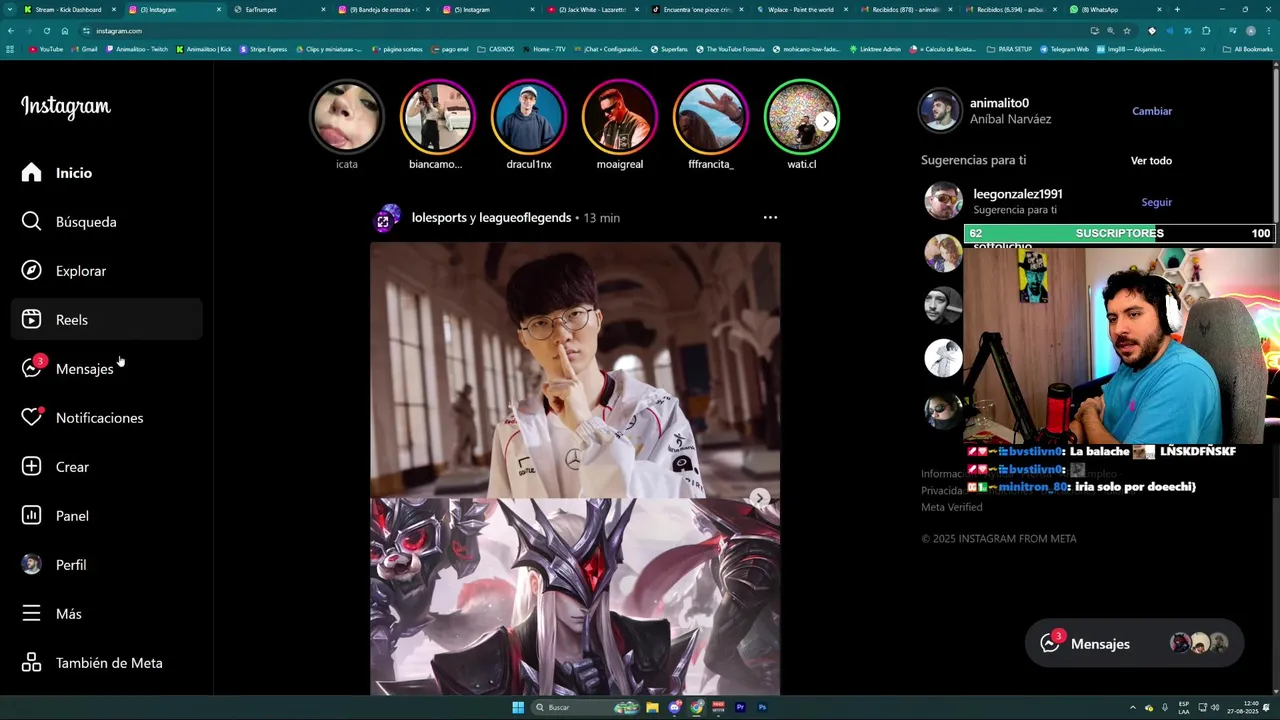The width and height of the screenshot is (1280, 720).
Task: Open Telegram Web bookmark
Action: pos(1065,49)
